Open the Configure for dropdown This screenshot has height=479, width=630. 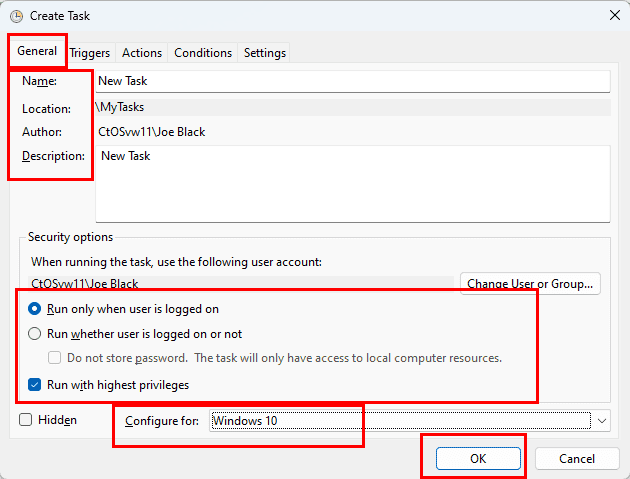pos(409,421)
